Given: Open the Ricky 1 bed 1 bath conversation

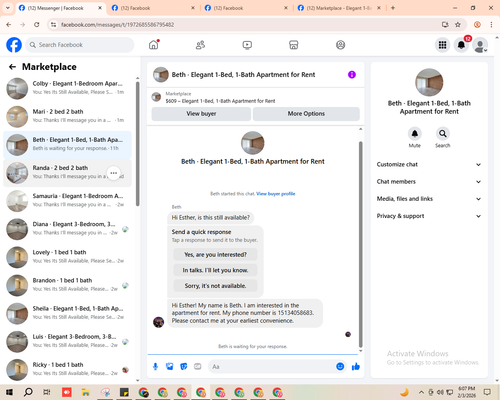Looking at the screenshot, I should coord(67,370).
